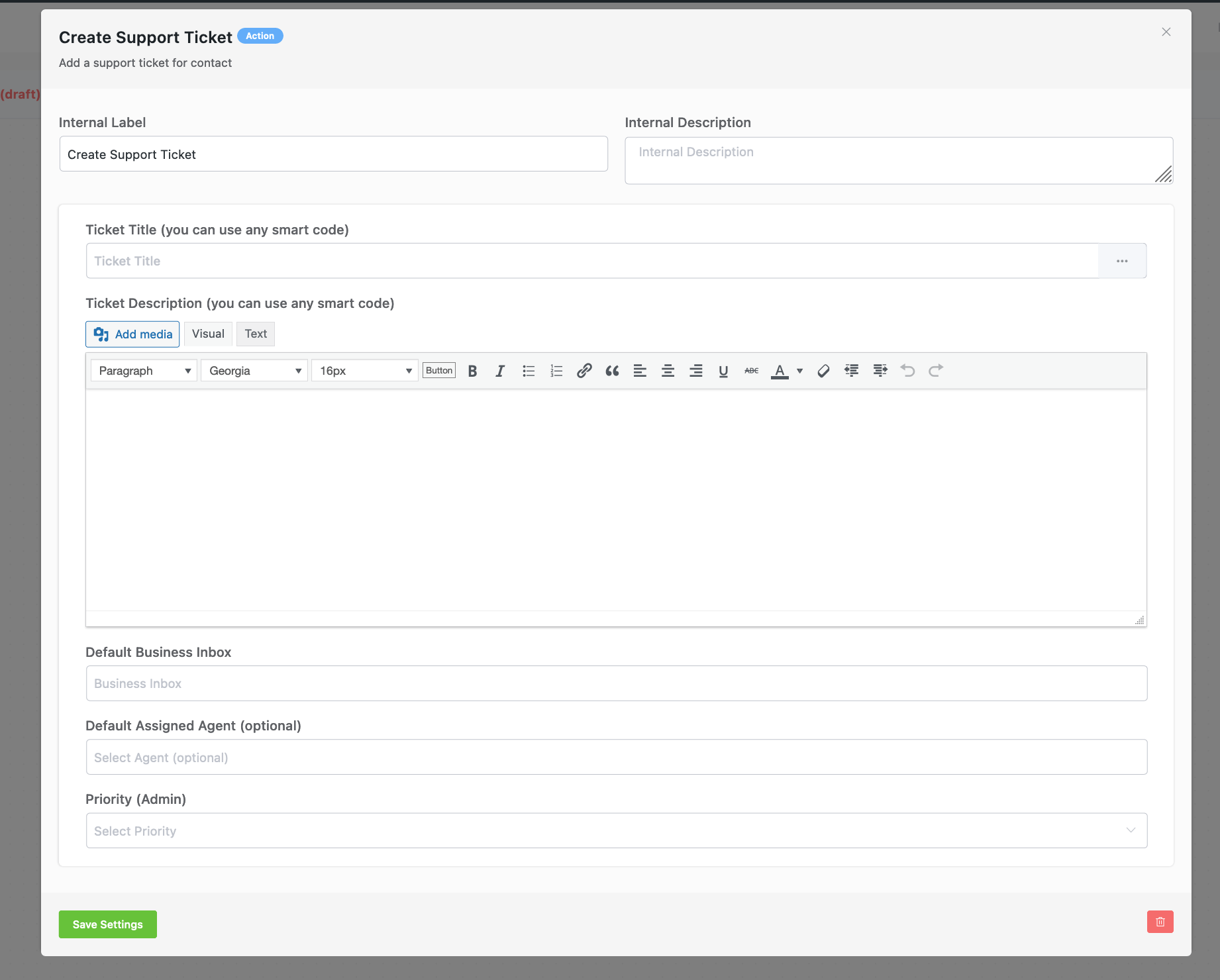
Task: Open the text color picker dropdown
Action: [799, 370]
